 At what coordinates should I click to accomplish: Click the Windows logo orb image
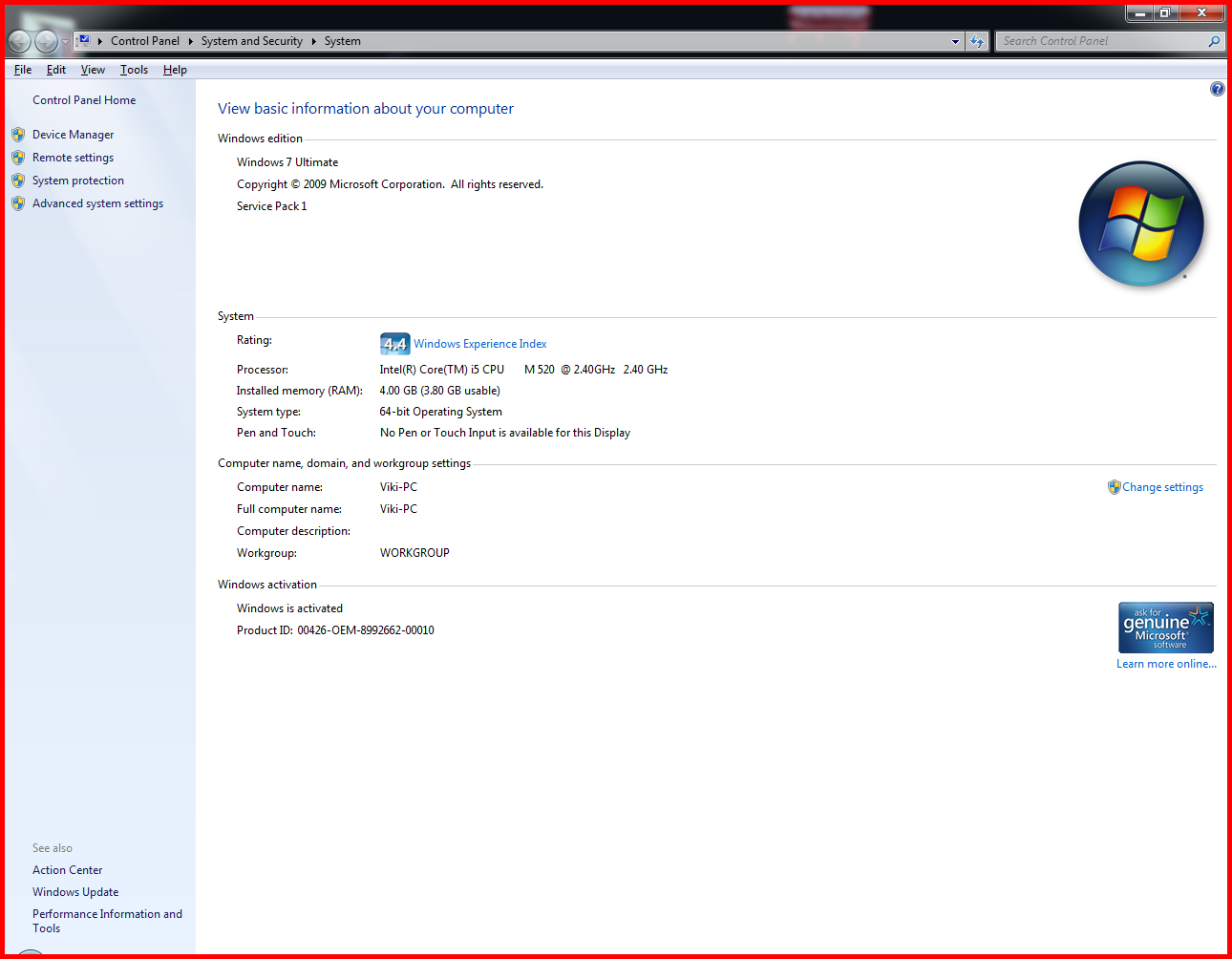click(1141, 224)
